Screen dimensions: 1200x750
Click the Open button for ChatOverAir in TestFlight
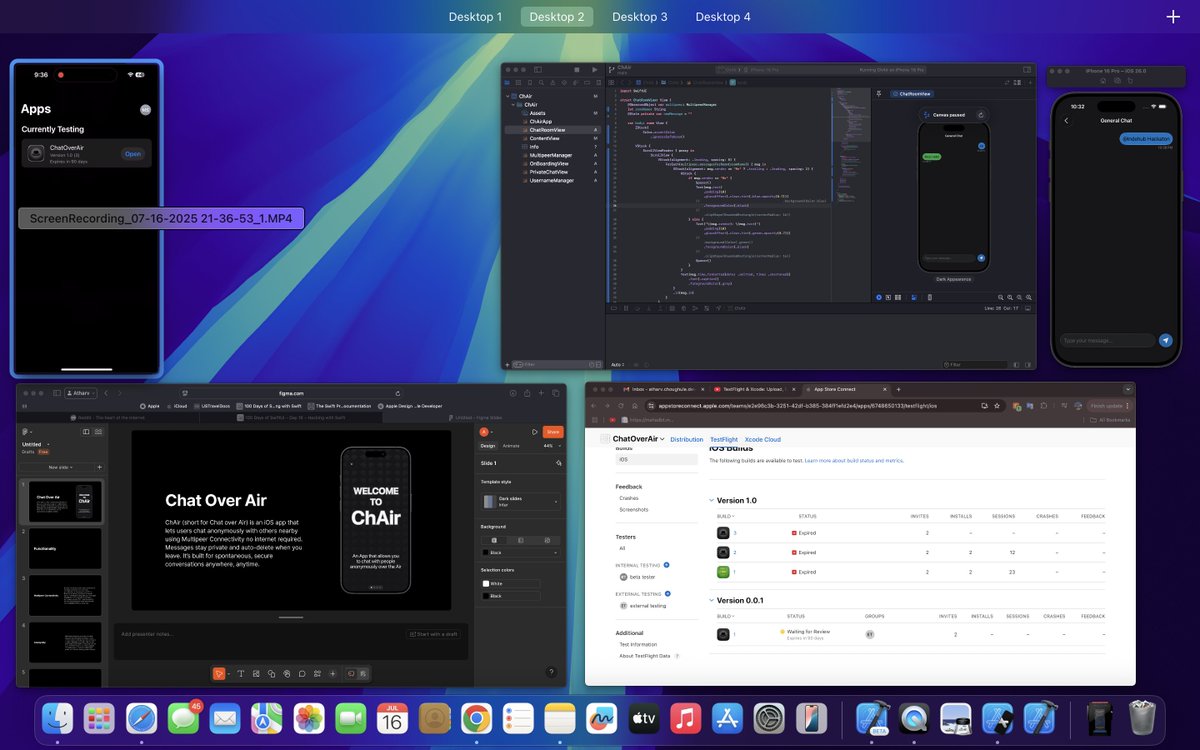133,154
